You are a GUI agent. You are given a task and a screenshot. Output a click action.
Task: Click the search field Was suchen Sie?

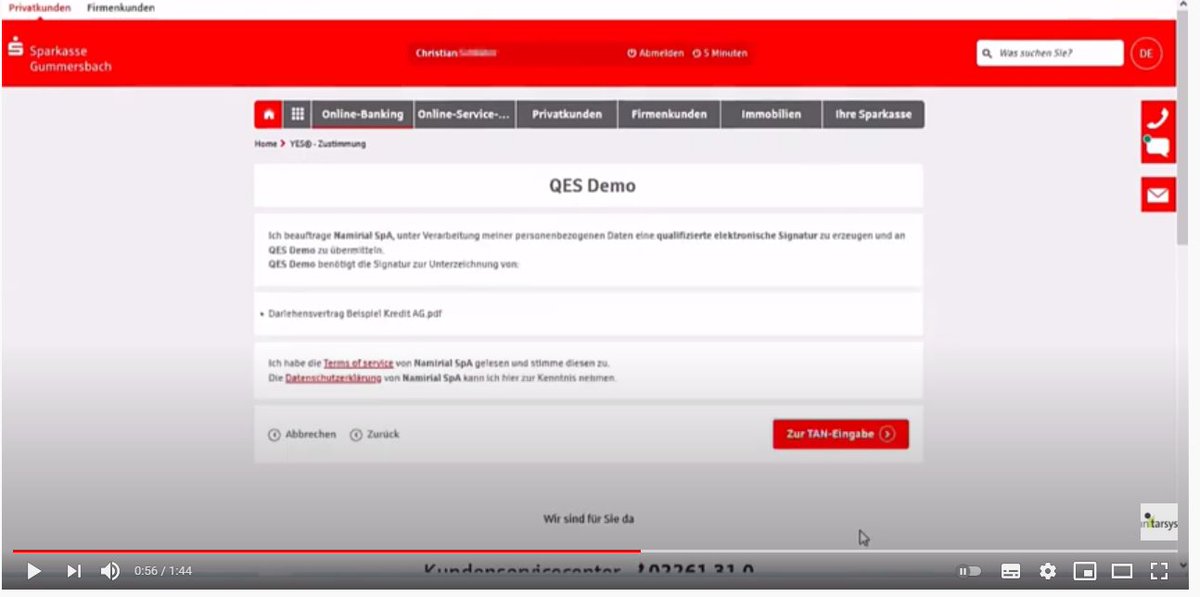[1050, 53]
